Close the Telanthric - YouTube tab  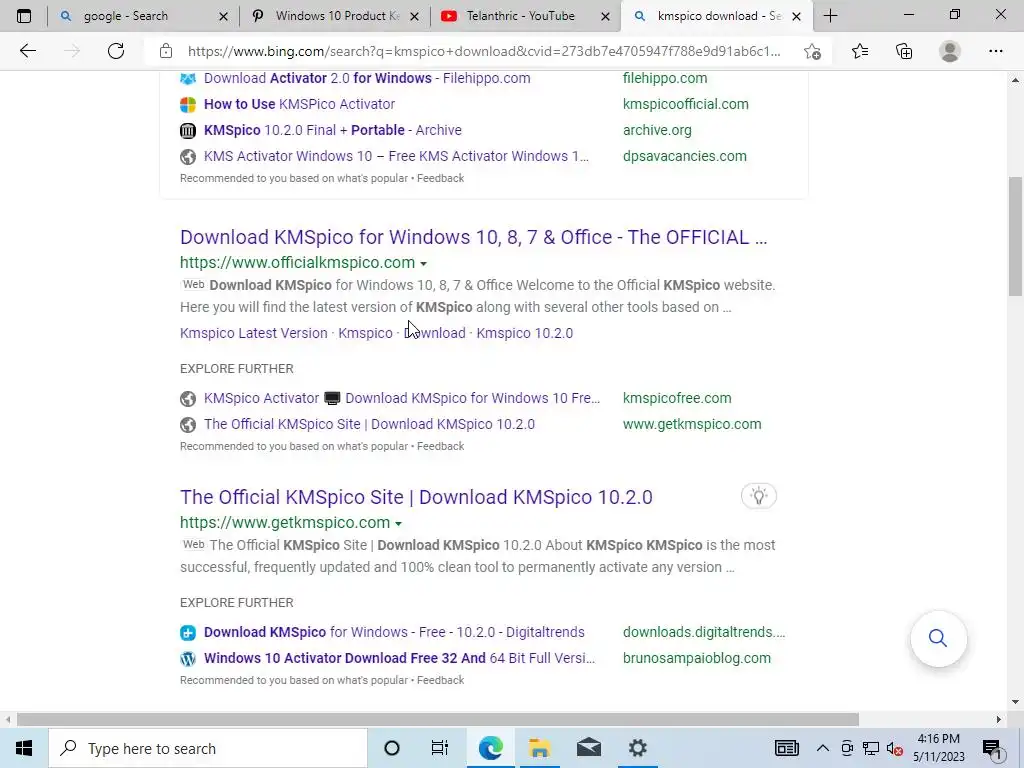[605, 16]
